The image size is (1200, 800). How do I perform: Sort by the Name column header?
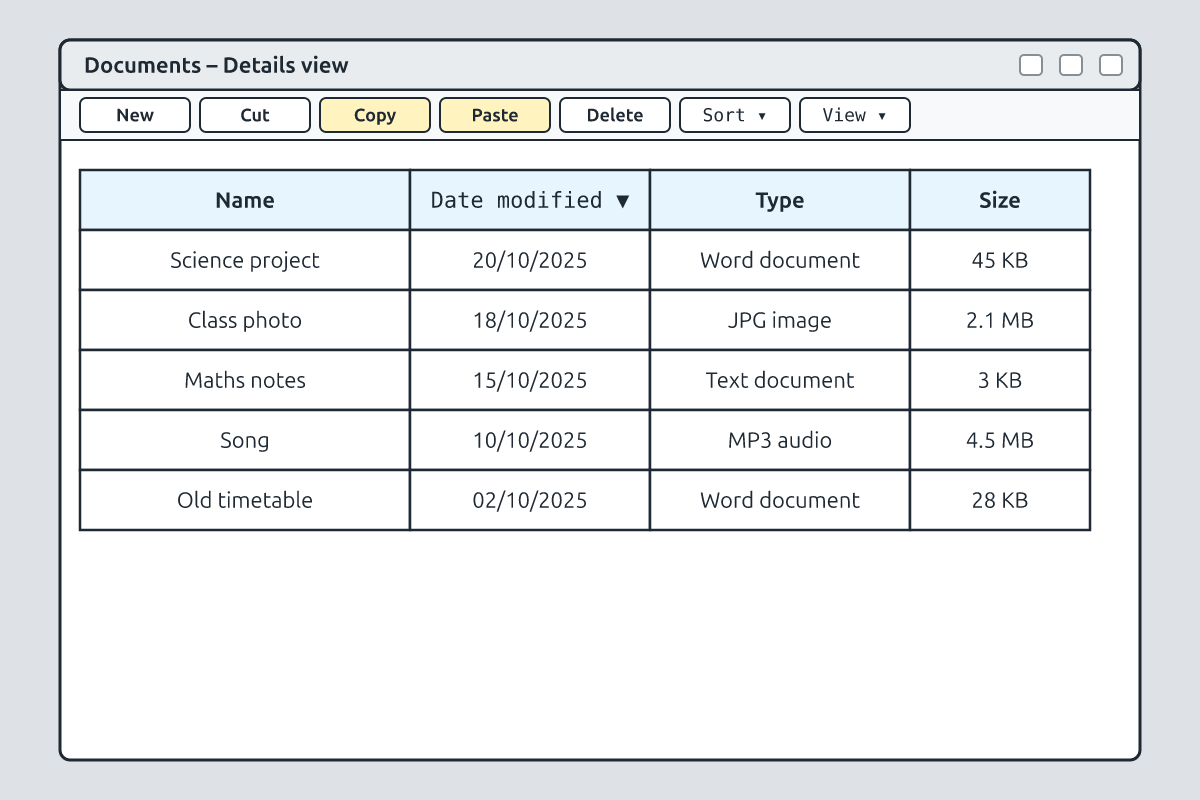pyautogui.click(x=245, y=200)
